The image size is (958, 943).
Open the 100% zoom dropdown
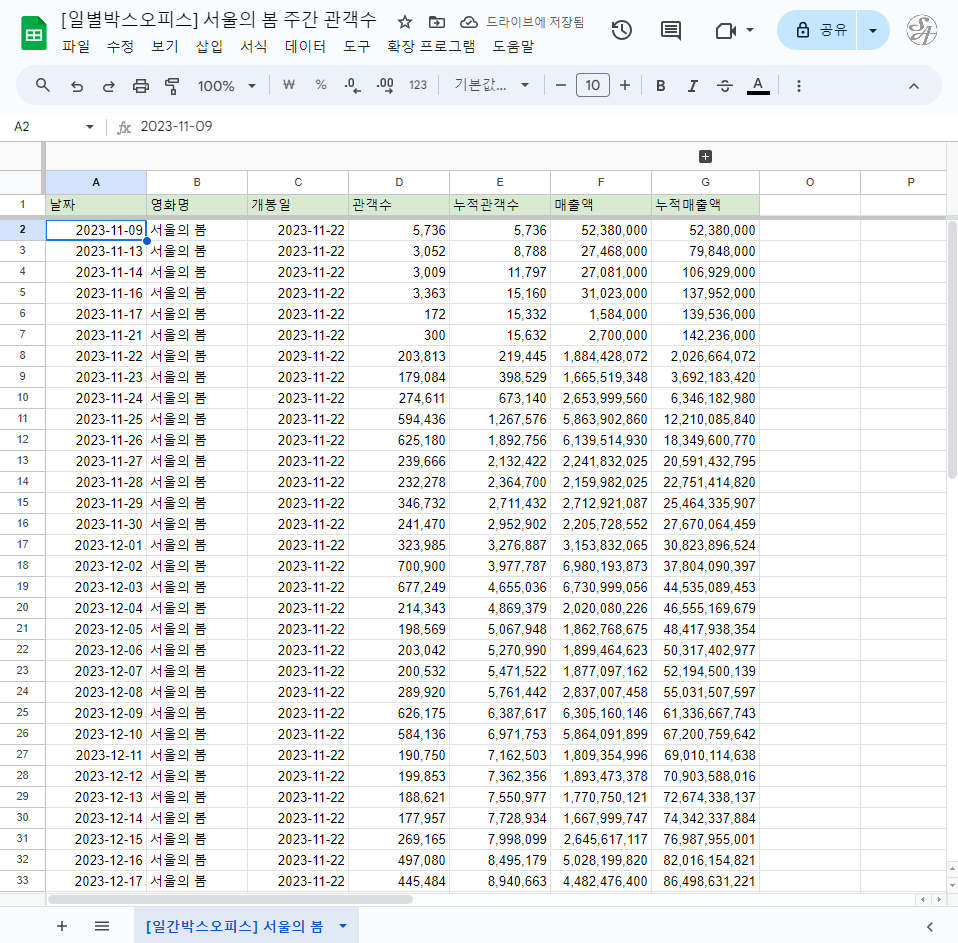226,86
